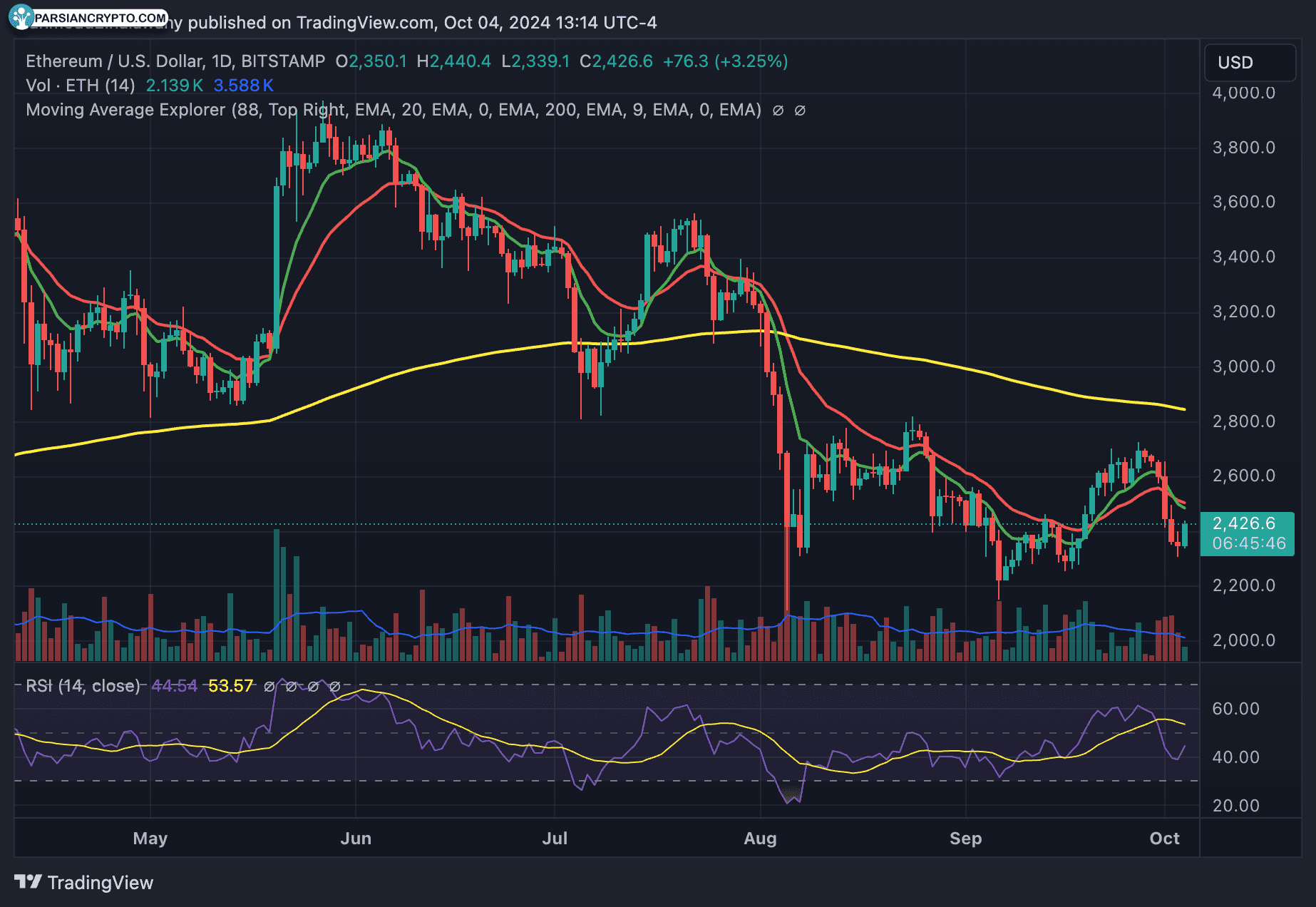
Task: Click the volume value 2.139 K
Action: click(x=174, y=86)
